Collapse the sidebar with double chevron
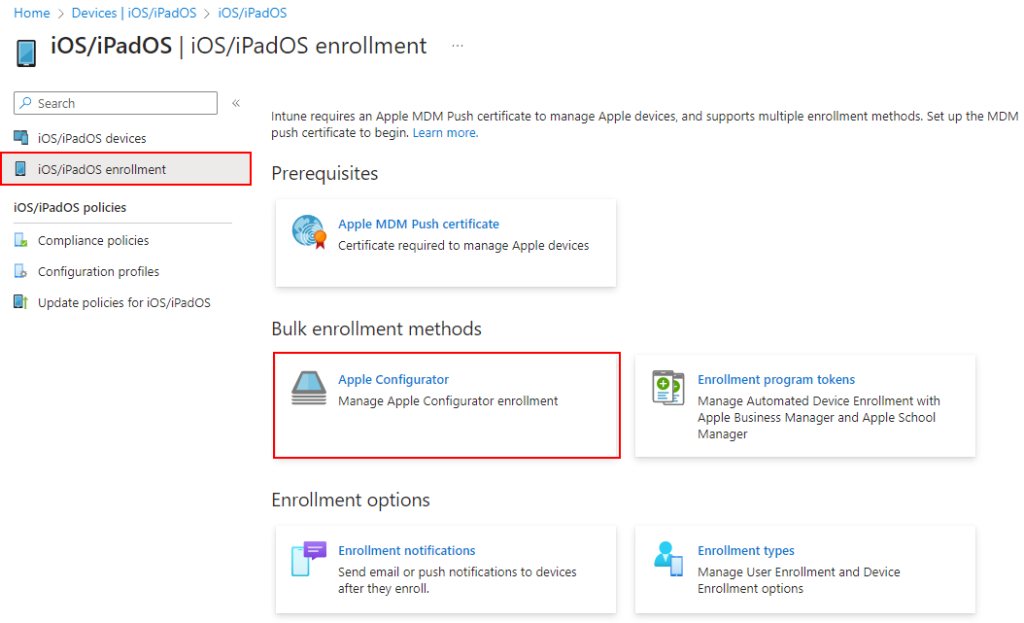This screenshot has height=623, width=1024. pos(236,103)
